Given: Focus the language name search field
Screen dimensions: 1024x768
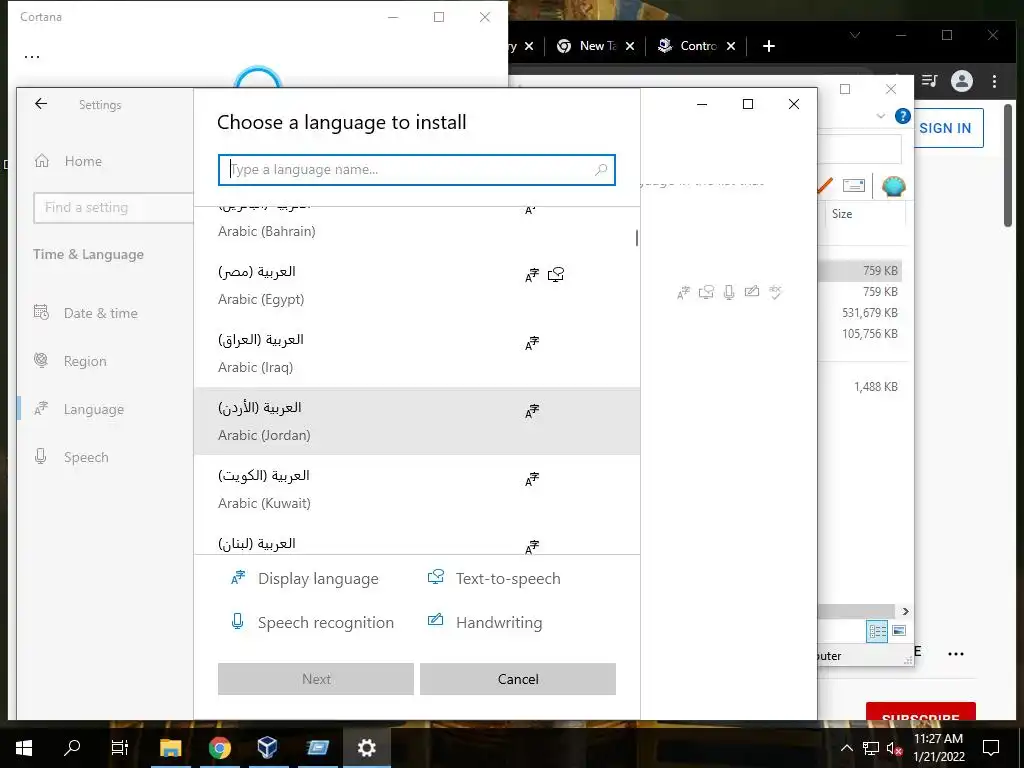Looking at the screenshot, I should (x=417, y=170).
